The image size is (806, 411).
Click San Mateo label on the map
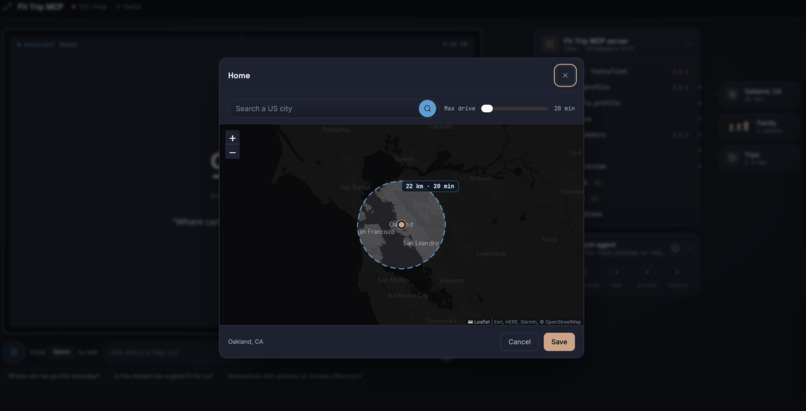coord(393,280)
